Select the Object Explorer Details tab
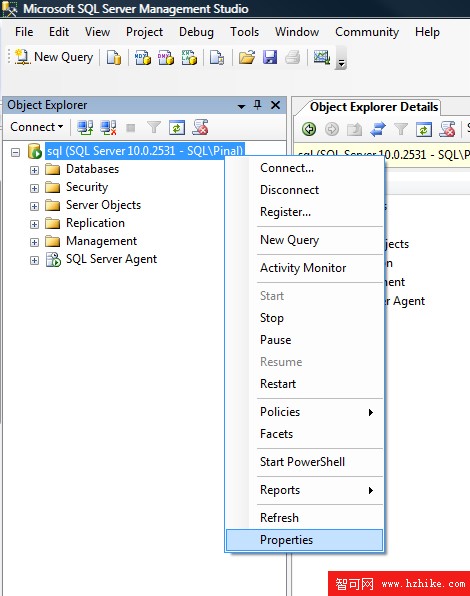 [374, 107]
